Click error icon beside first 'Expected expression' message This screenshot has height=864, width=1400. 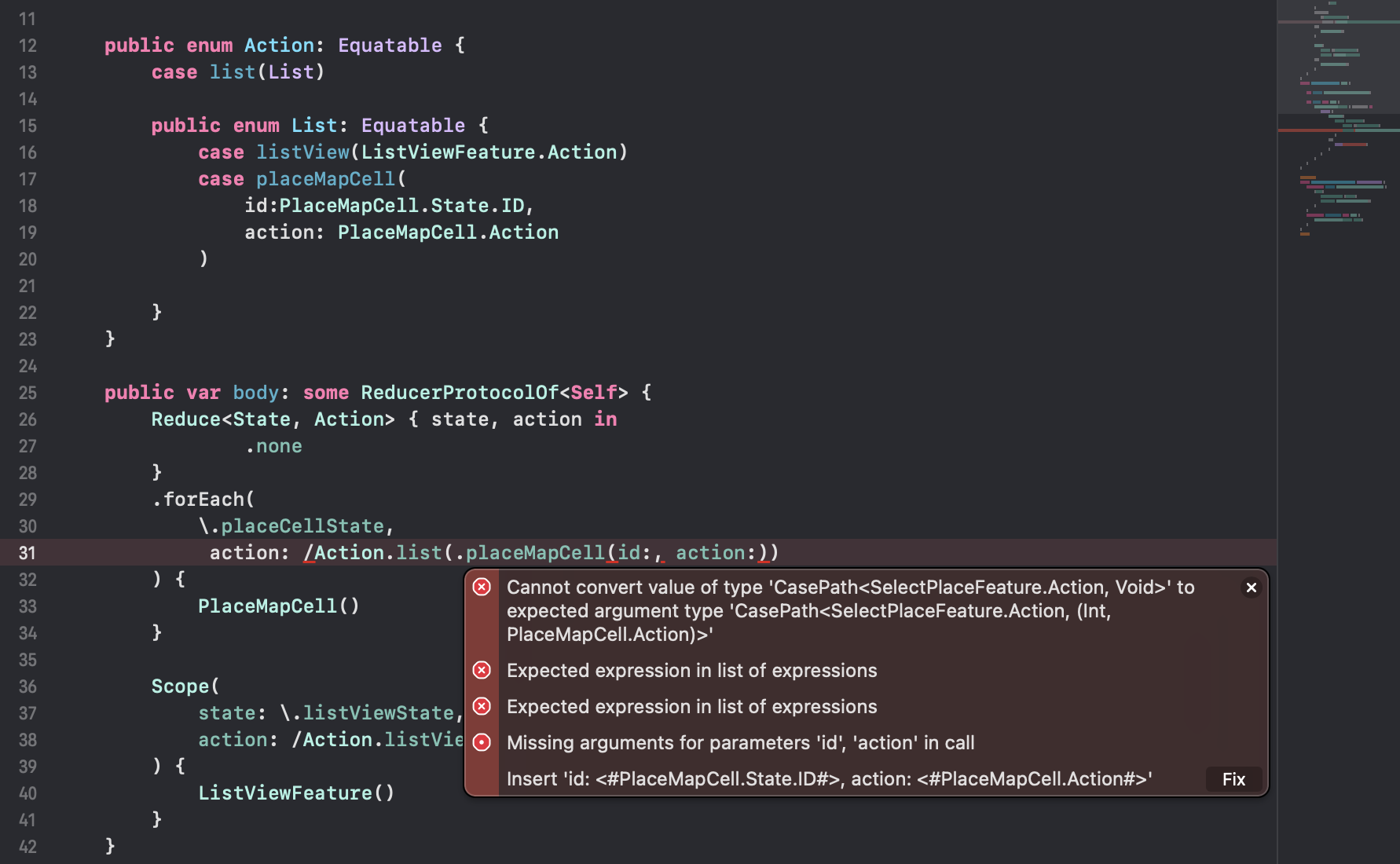482,670
